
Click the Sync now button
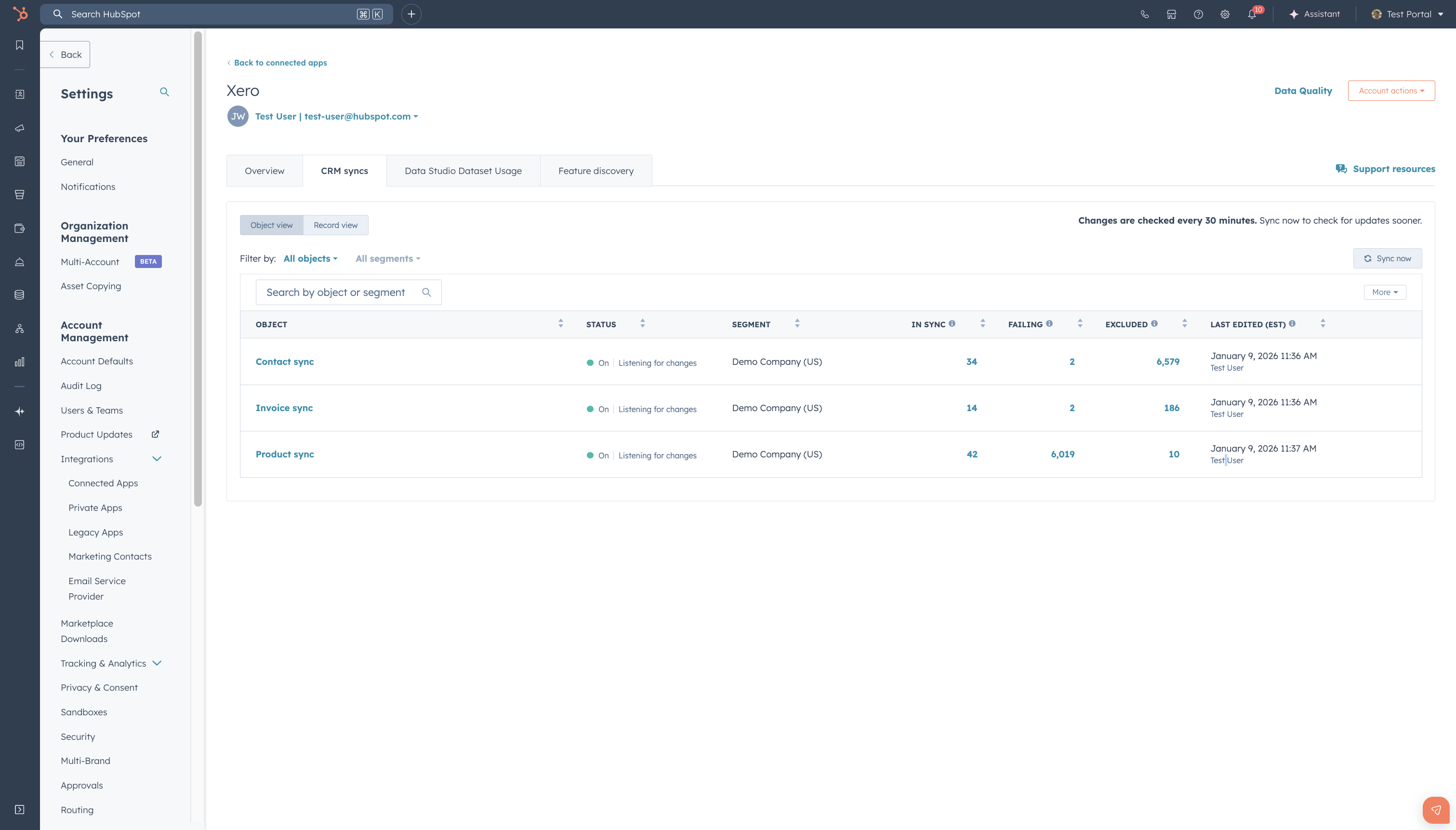pos(1387,258)
